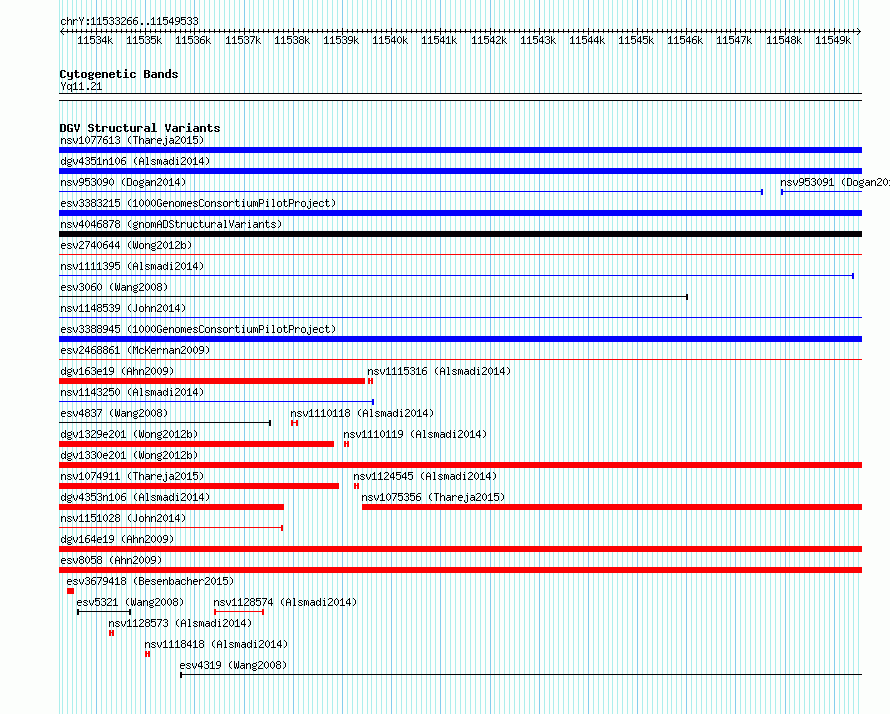This screenshot has height=714, width=890.
Task: Click the esv2740644 (Wong2012b) label
Action: [x=126, y=245]
